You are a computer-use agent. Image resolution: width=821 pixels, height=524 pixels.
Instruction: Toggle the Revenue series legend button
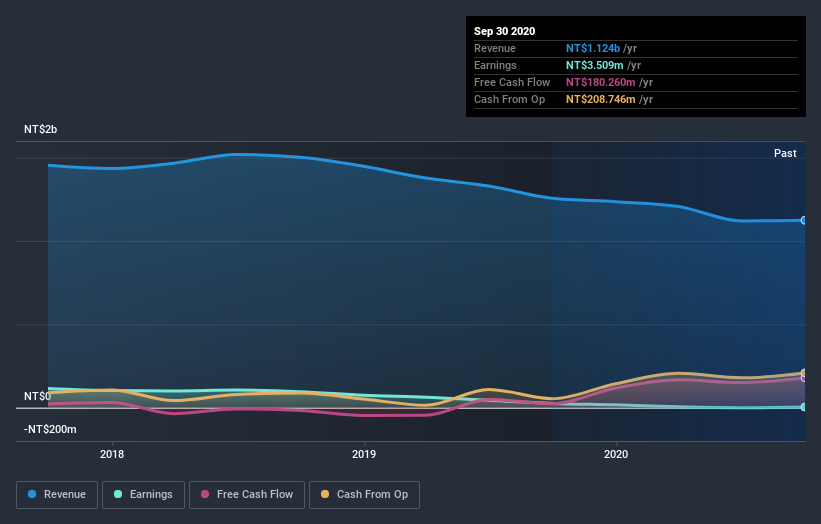point(57,495)
